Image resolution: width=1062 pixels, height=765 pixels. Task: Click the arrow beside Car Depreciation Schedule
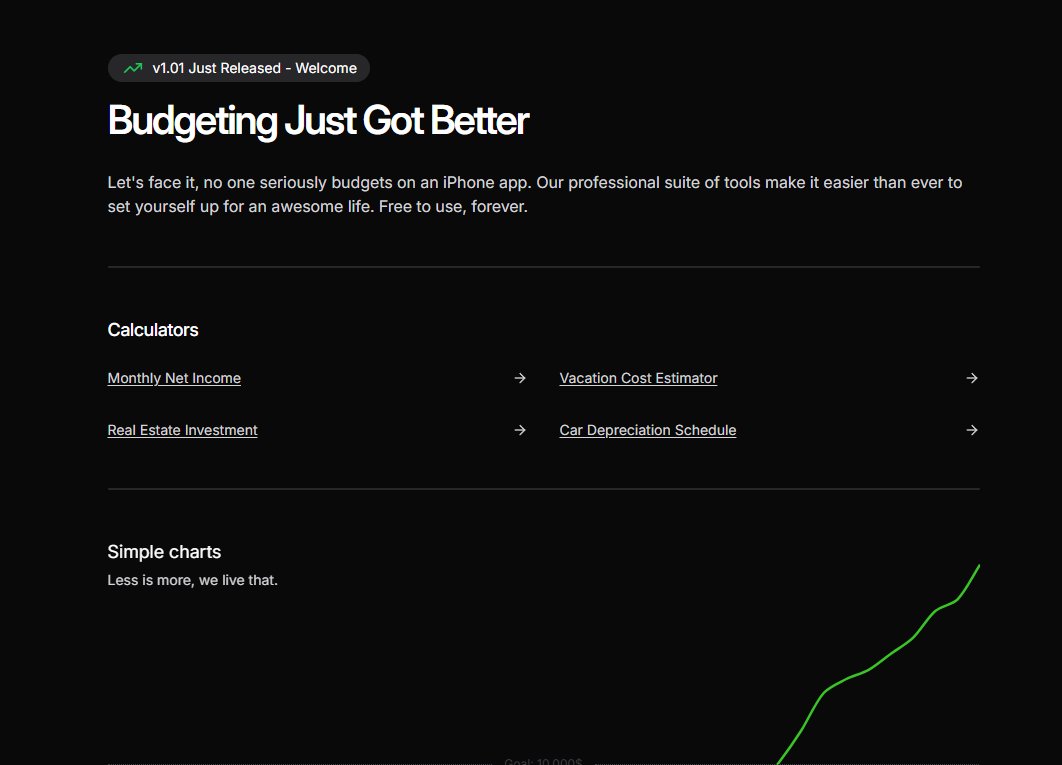972,430
